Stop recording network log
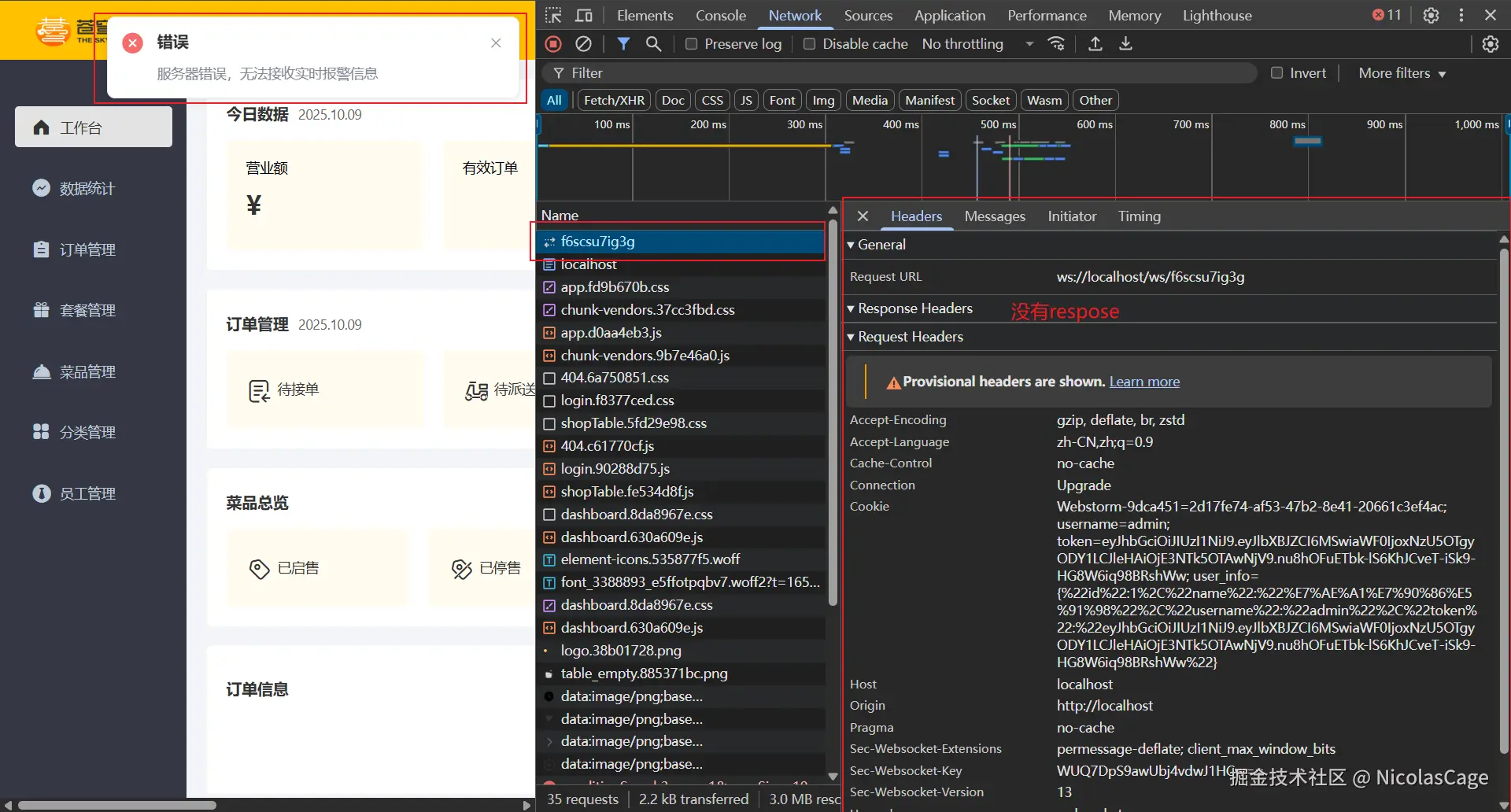 pos(553,44)
